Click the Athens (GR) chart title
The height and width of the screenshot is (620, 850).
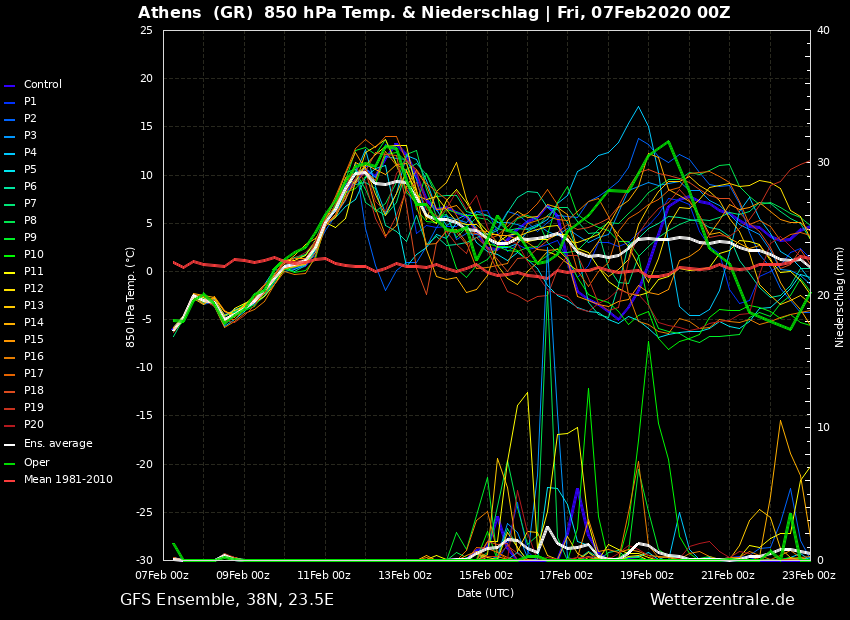pos(434,13)
